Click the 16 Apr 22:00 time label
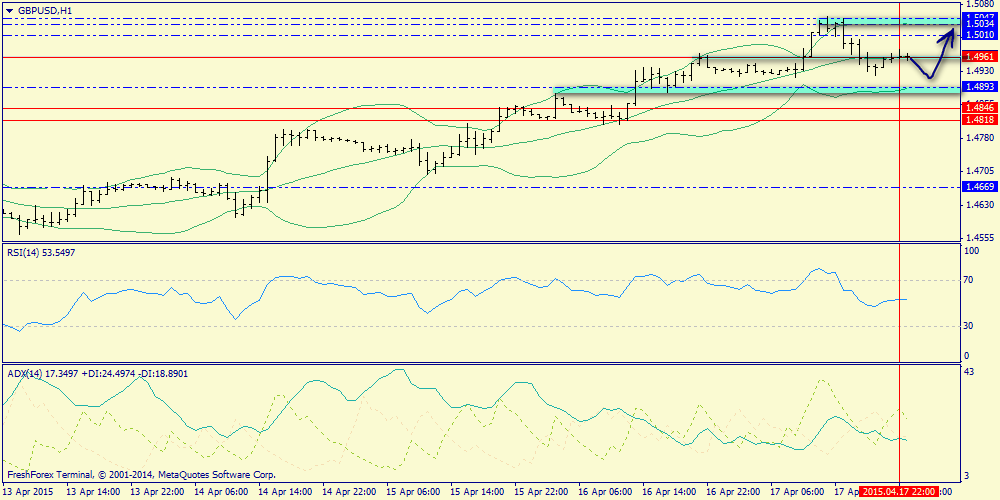 point(732,493)
